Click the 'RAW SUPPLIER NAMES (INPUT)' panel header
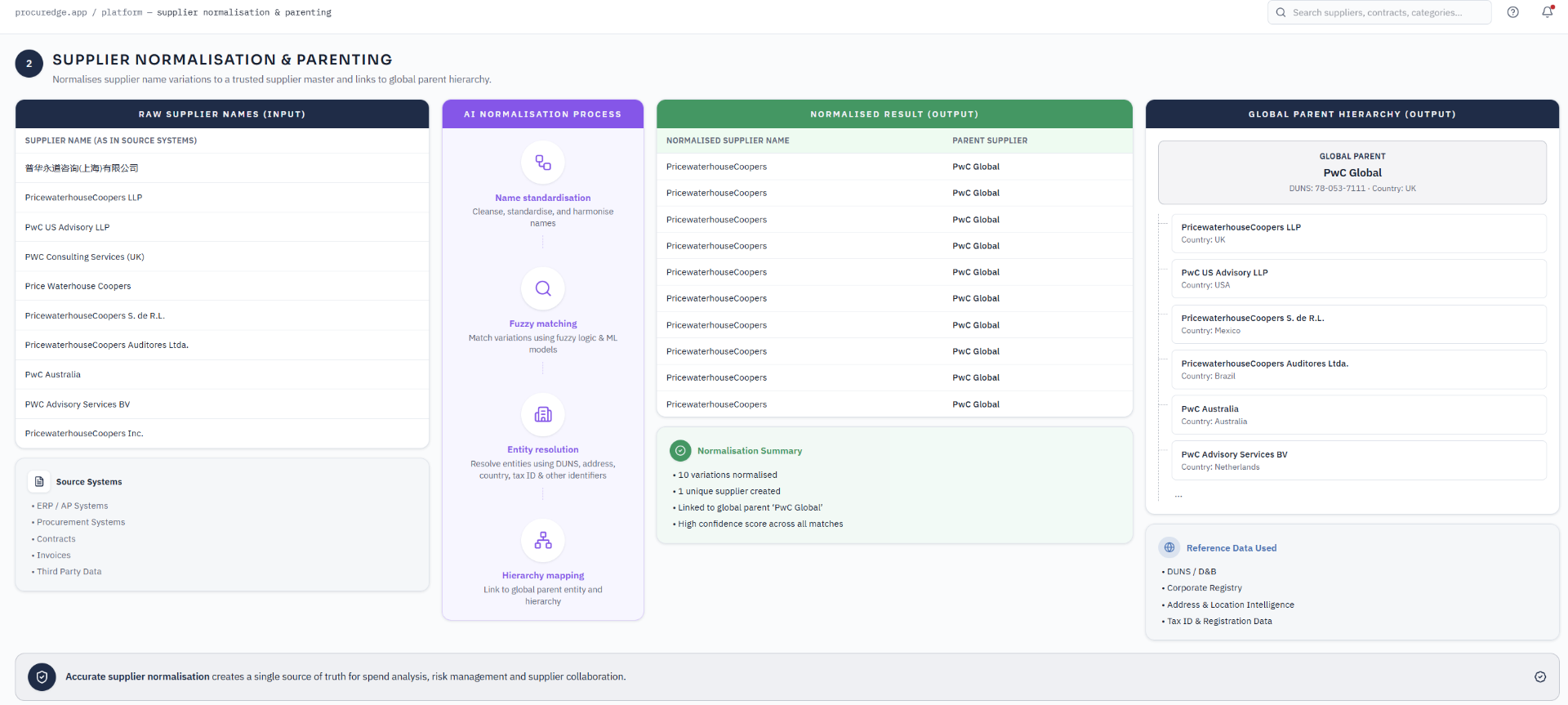1568x705 pixels. (x=222, y=114)
